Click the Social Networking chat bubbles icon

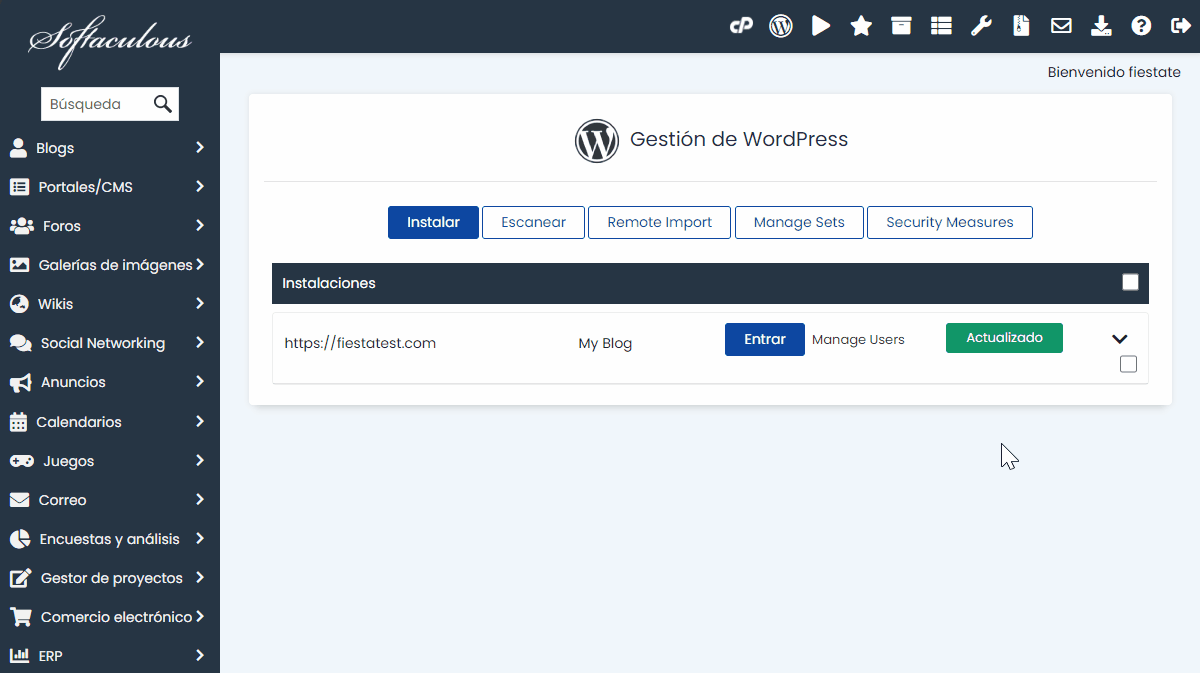21,343
